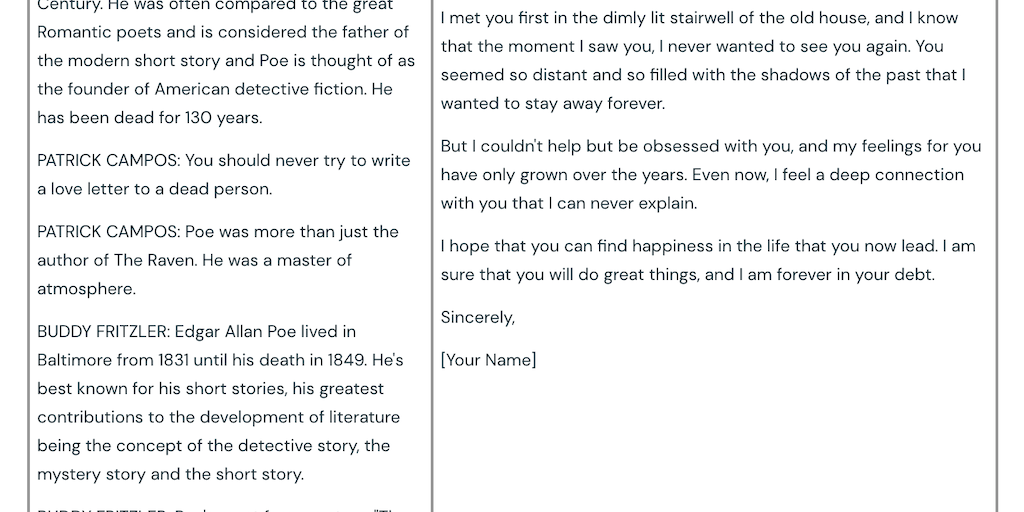This screenshot has width=1024, height=512.
Task: Click the "[Your Name]" placeholder text
Action: pos(488,360)
